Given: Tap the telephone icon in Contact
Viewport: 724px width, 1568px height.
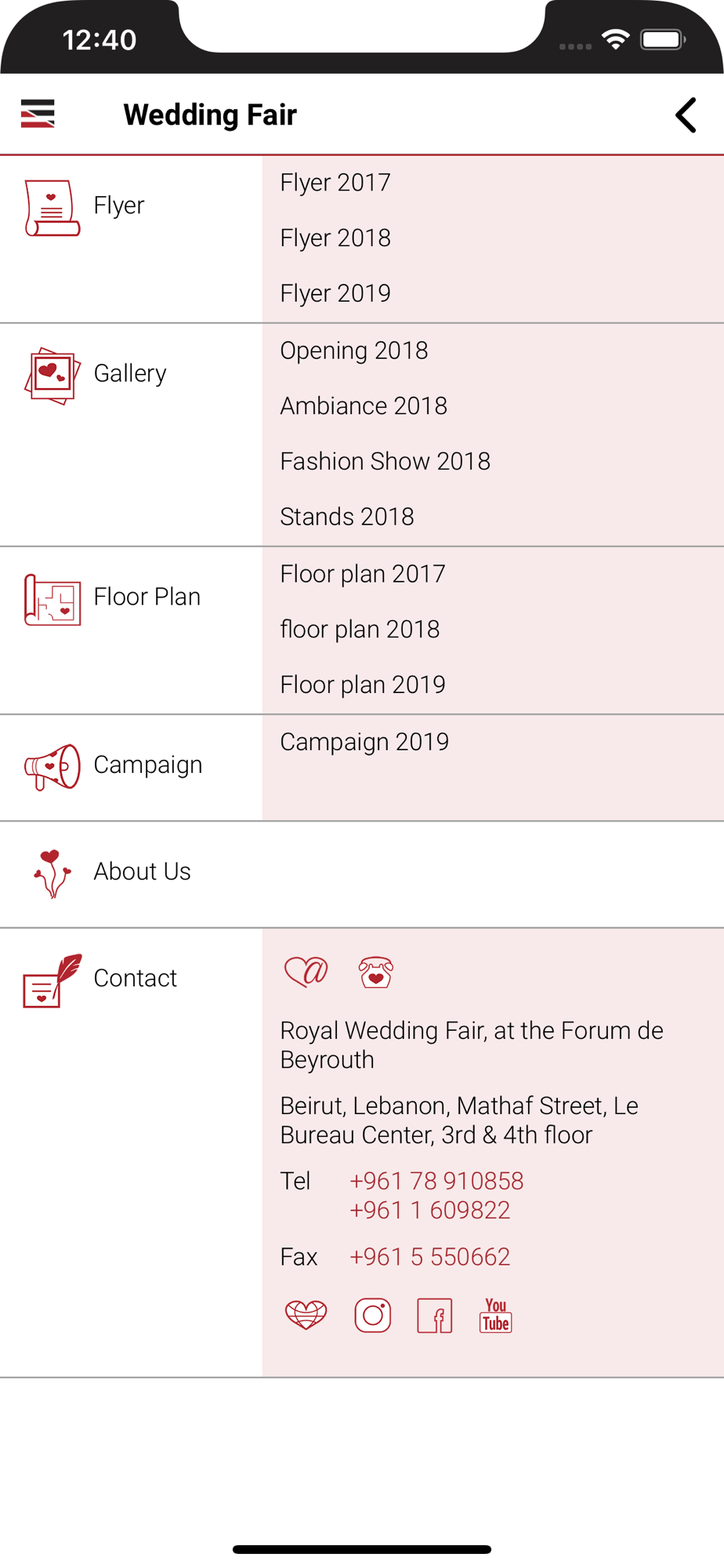Looking at the screenshot, I should click(x=376, y=972).
